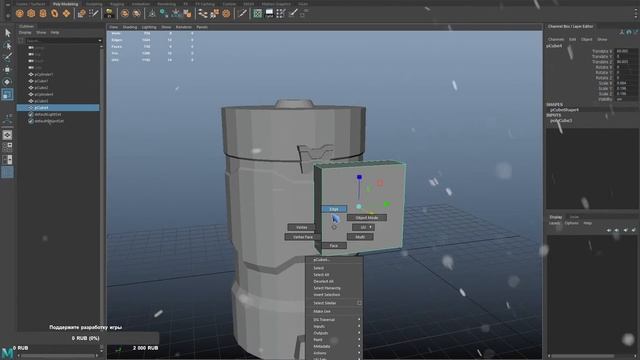The height and width of the screenshot is (360, 640).
Task: Choose Edge in the marking menu
Action: pos(334,209)
